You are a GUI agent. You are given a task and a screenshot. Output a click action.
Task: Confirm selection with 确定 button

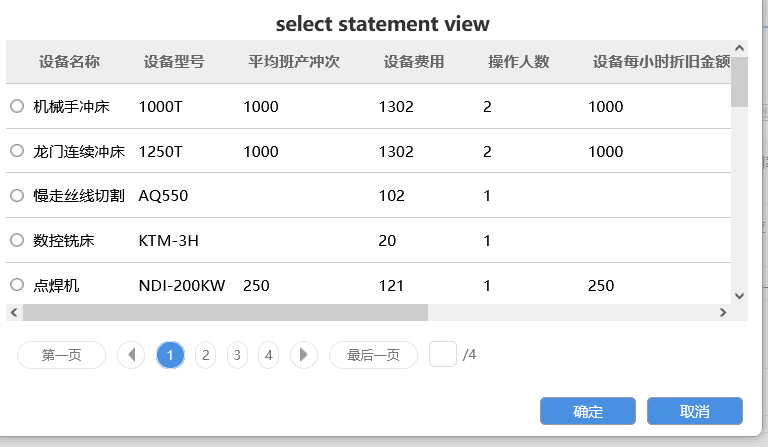[x=588, y=411]
